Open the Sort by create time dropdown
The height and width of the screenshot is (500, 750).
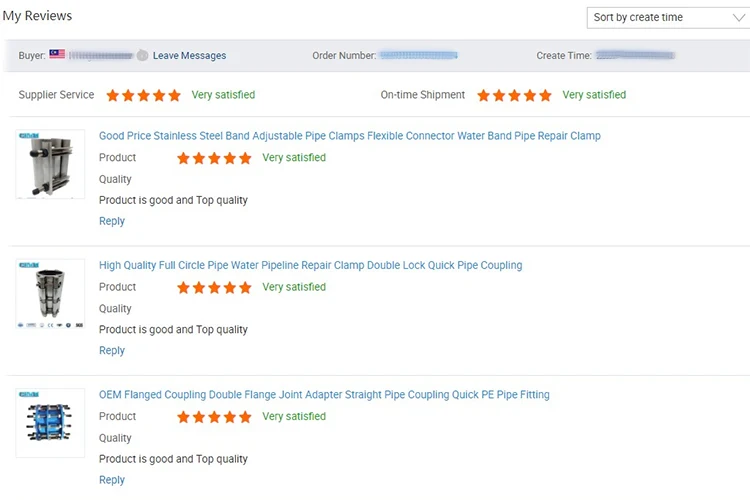tap(665, 18)
